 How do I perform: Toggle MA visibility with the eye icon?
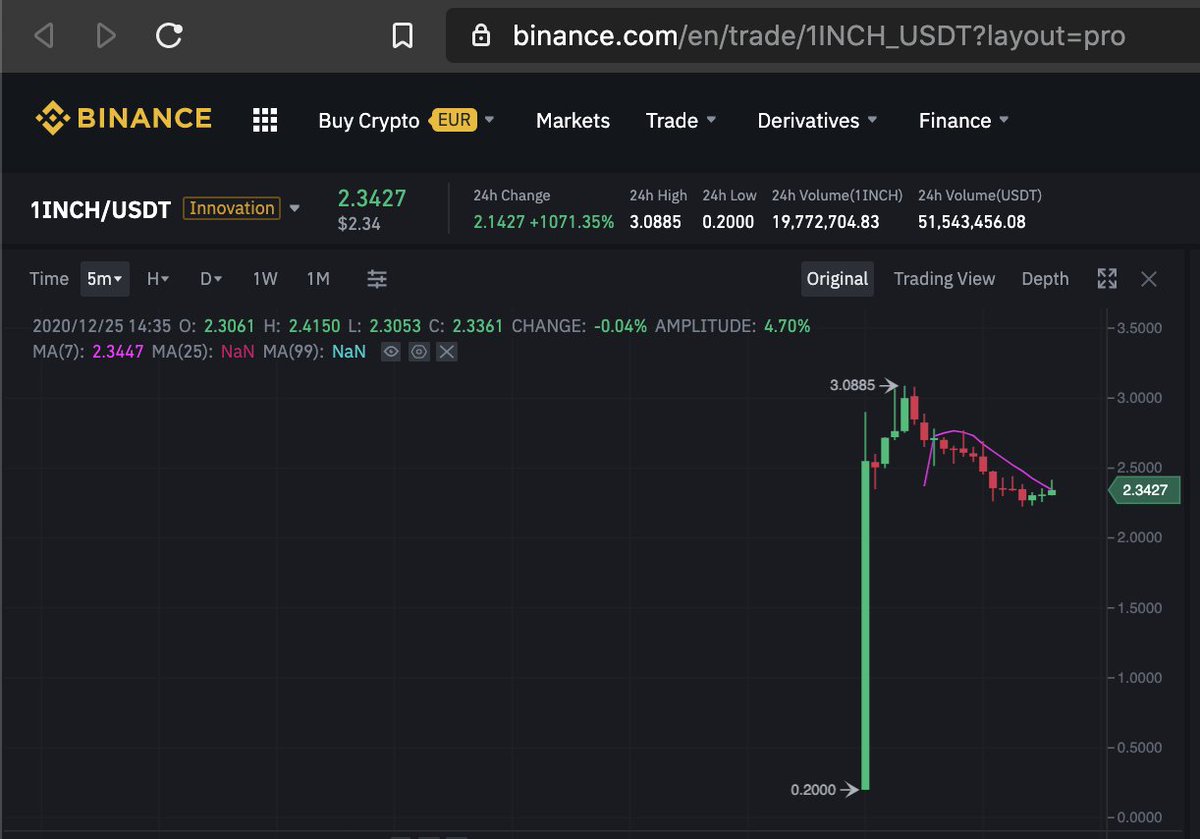click(391, 352)
